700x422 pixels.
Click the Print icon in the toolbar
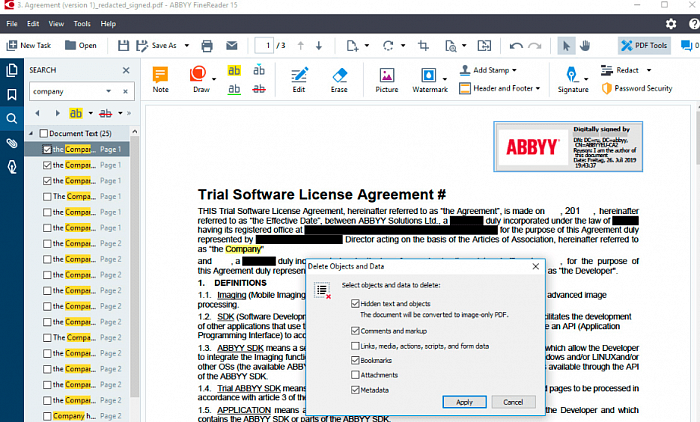207,45
